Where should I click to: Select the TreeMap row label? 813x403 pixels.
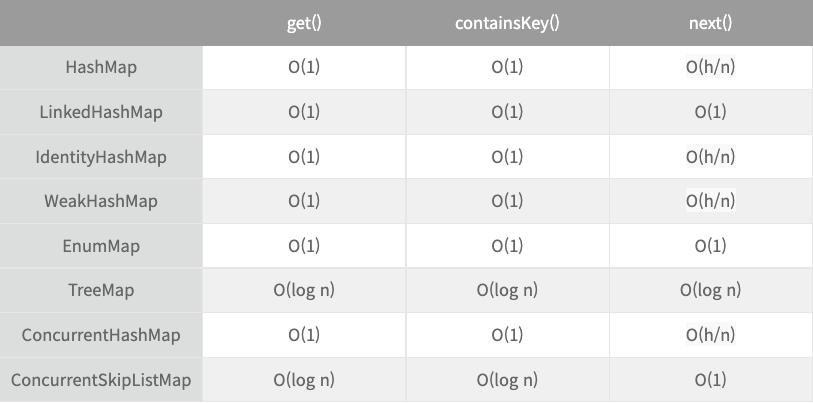[x=101, y=291]
